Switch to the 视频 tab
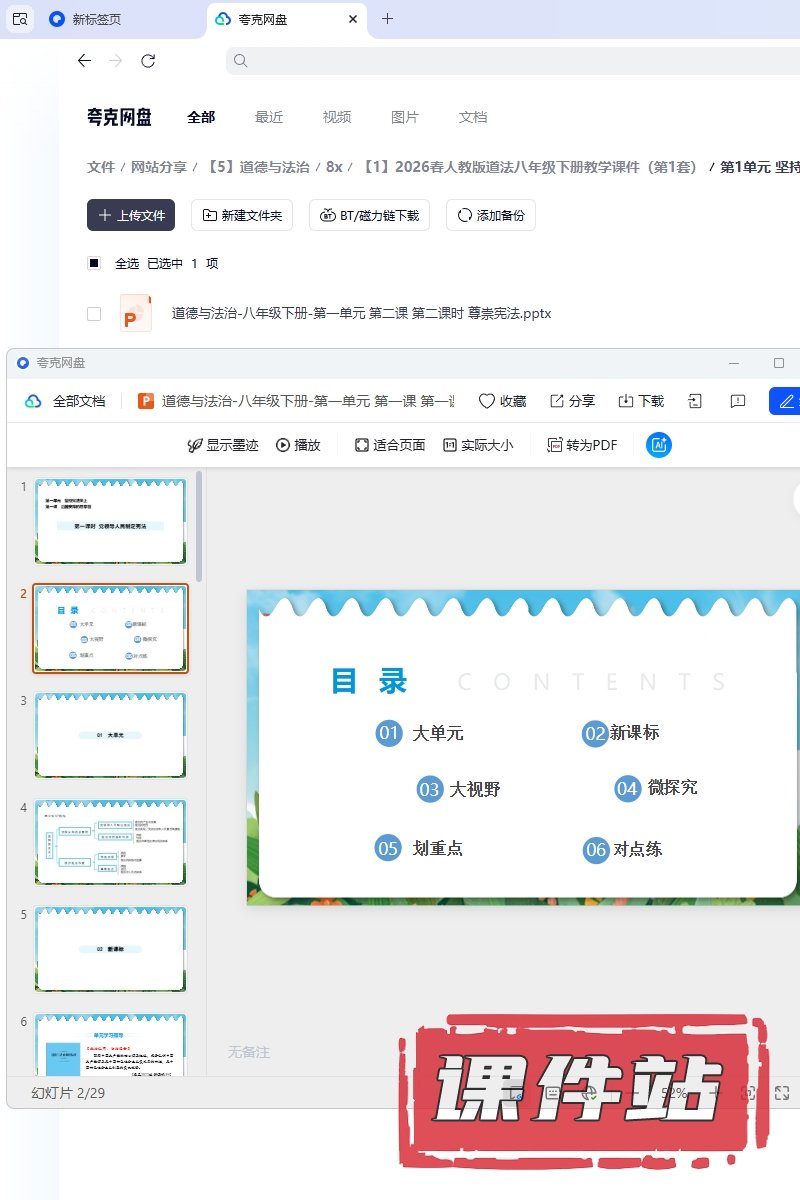 [337, 117]
